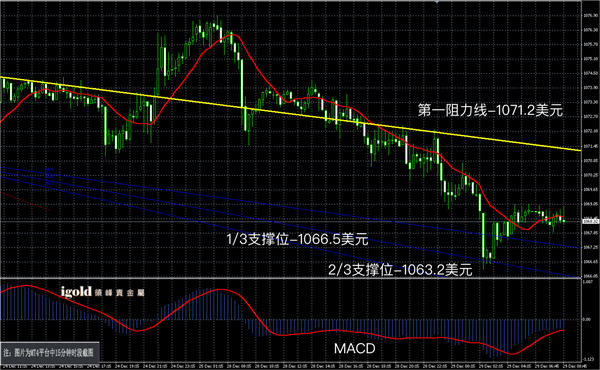Click the red MACD signal line endpoint
This screenshot has height=370, width=600.
(563, 330)
